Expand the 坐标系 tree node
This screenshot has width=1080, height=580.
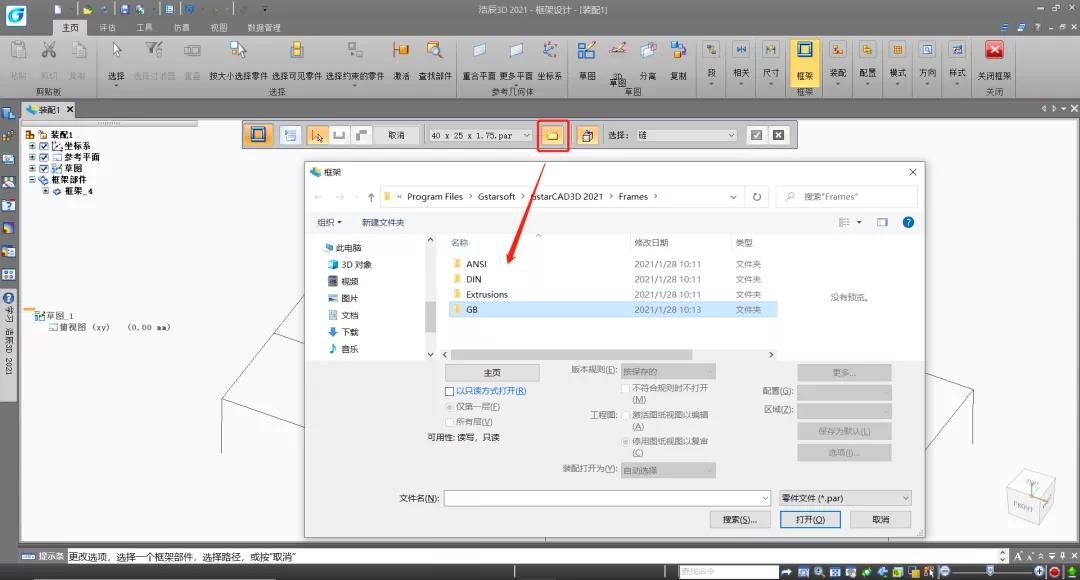(x=32, y=146)
